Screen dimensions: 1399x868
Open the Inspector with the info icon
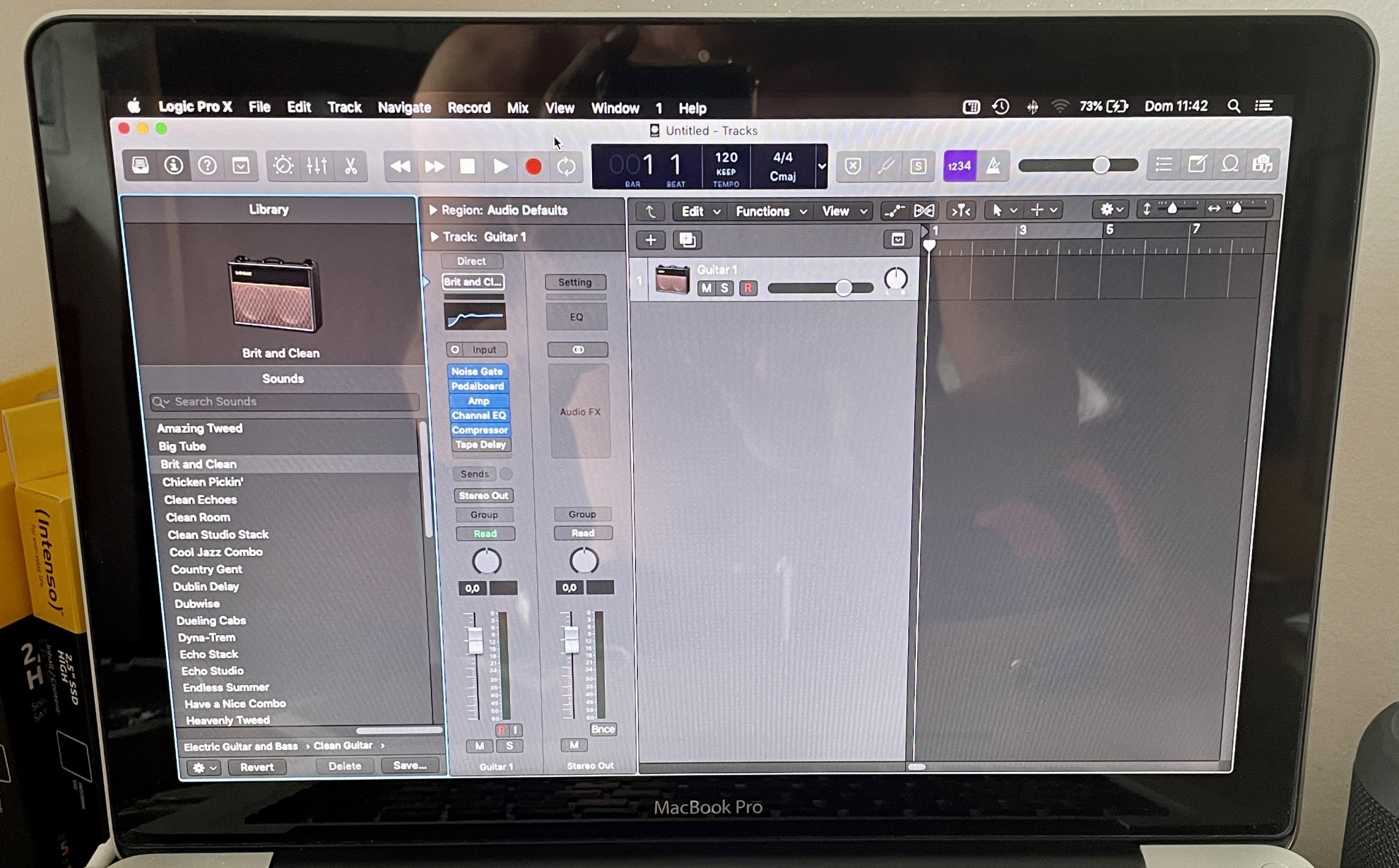click(x=174, y=166)
